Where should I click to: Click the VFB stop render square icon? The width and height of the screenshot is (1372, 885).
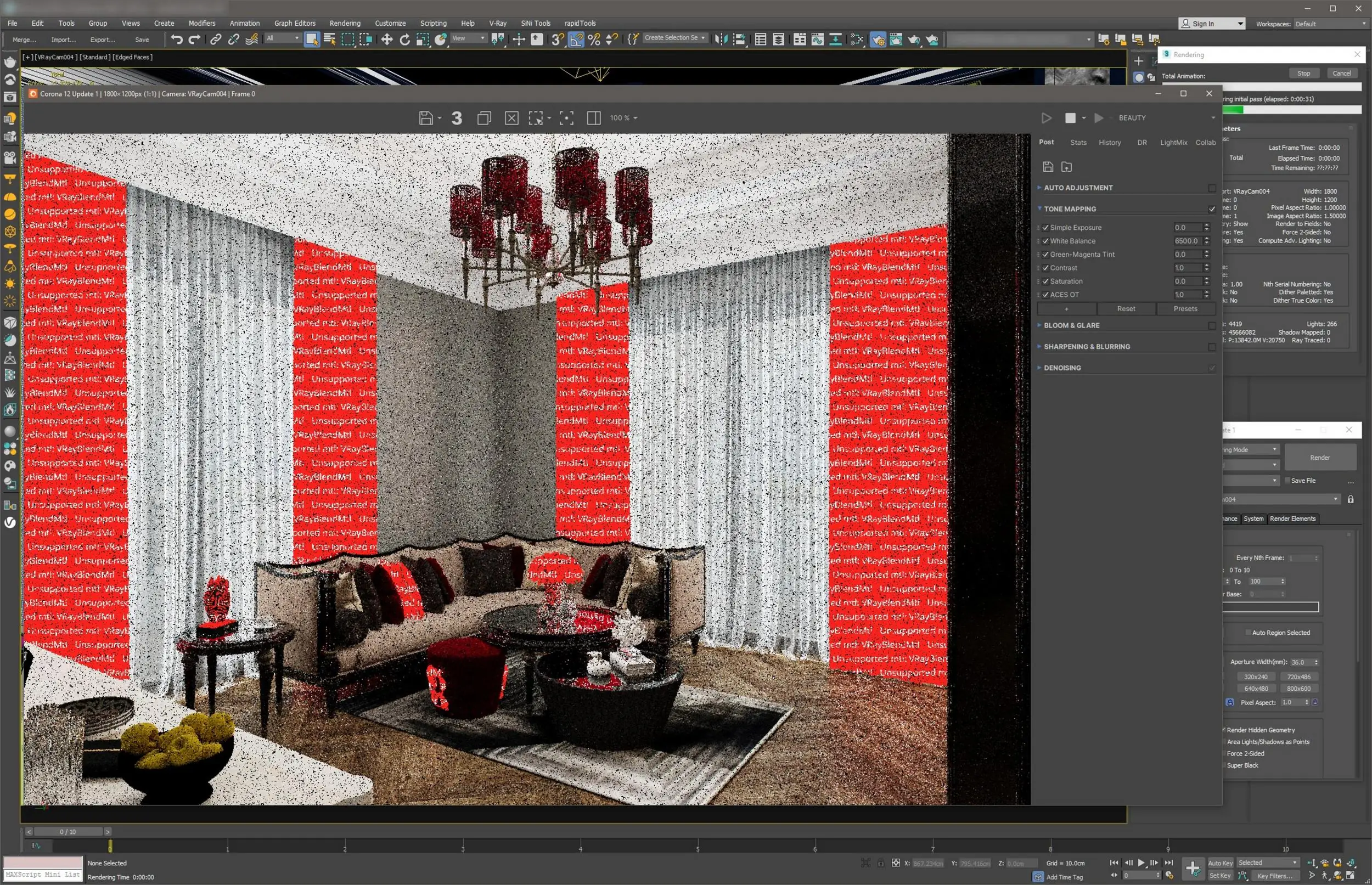coord(1070,118)
